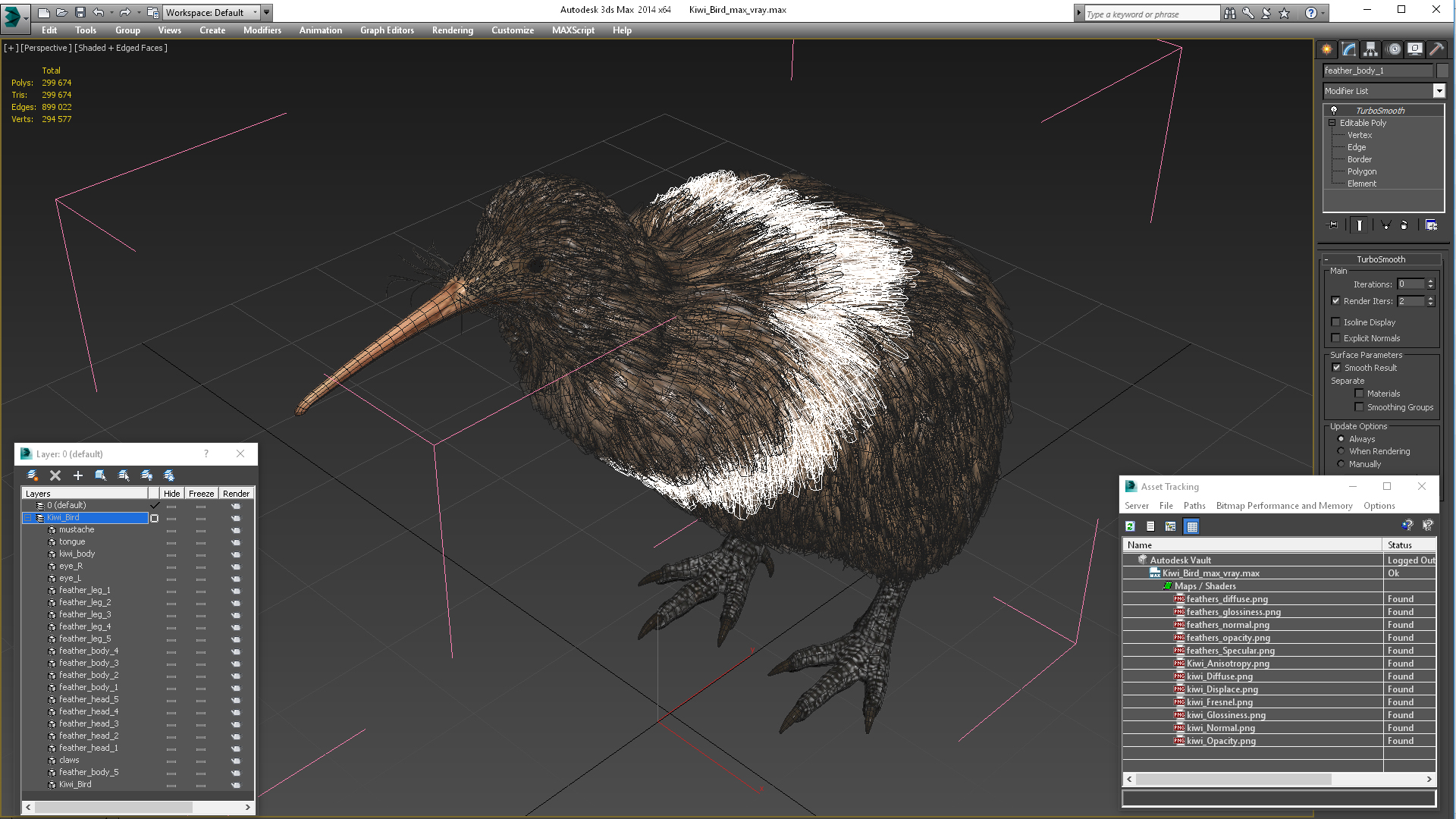
Task: Click the Help question mark icon
Action: [1311, 13]
